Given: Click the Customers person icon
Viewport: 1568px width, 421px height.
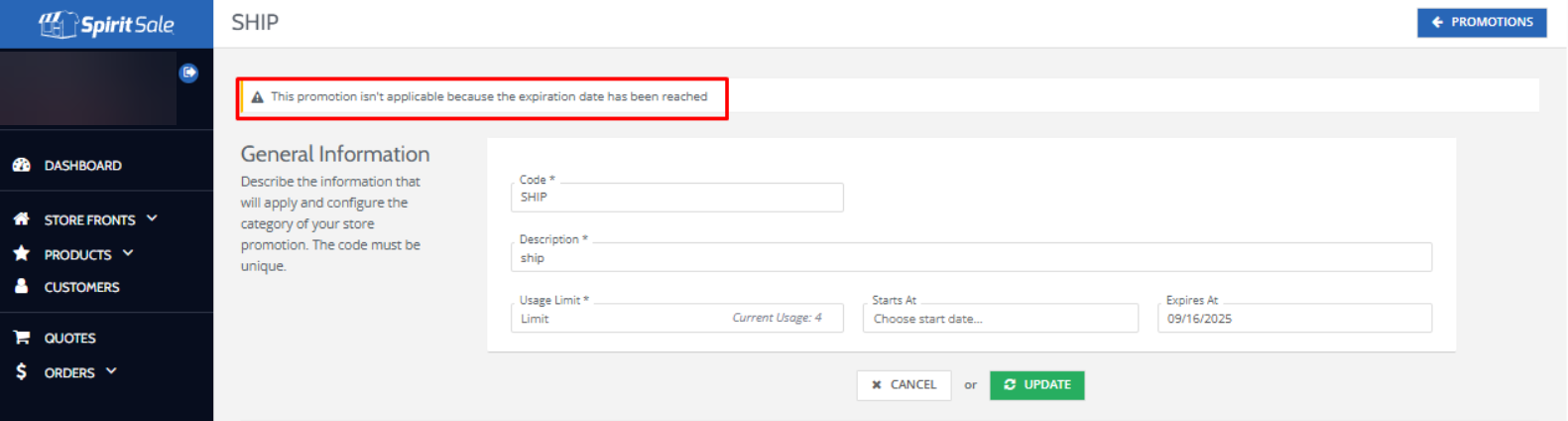Looking at the screenshot, I should (22, 286).
